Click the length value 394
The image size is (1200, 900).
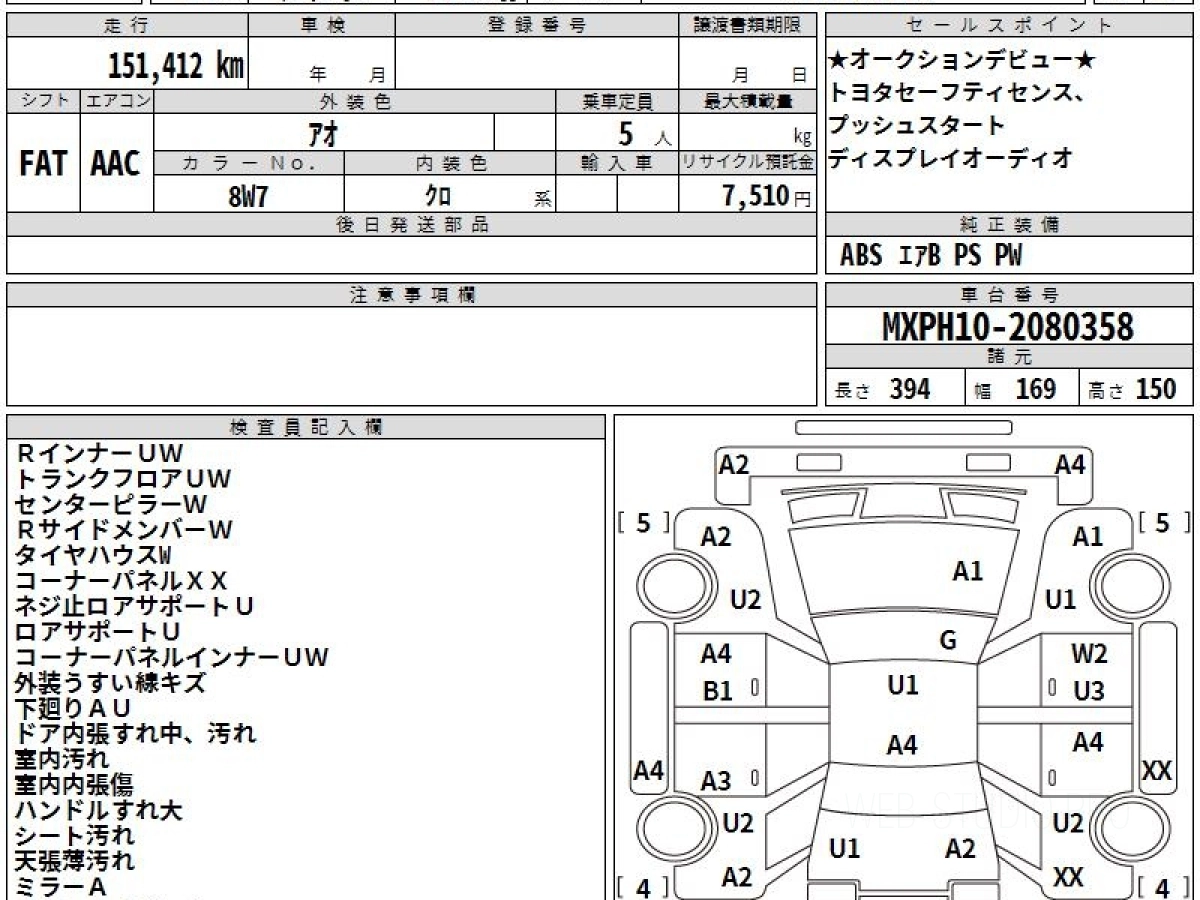coord(910,389)
